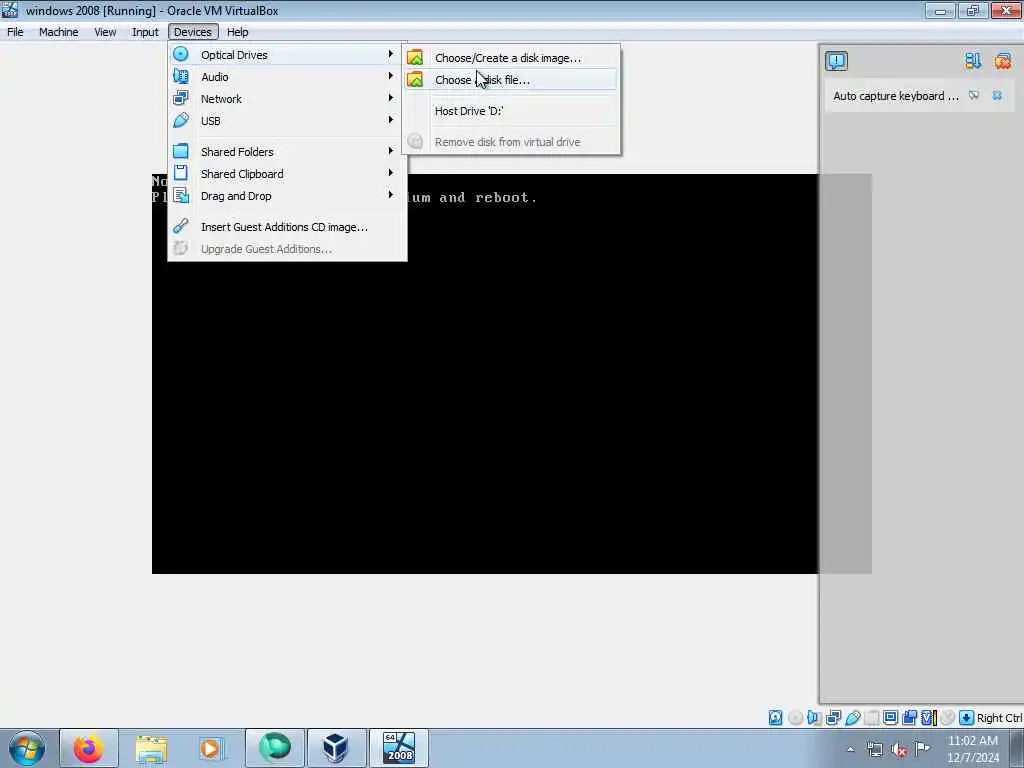Click the Optical Drives disc icon
Screen dimensions: 1024x768
181,54
